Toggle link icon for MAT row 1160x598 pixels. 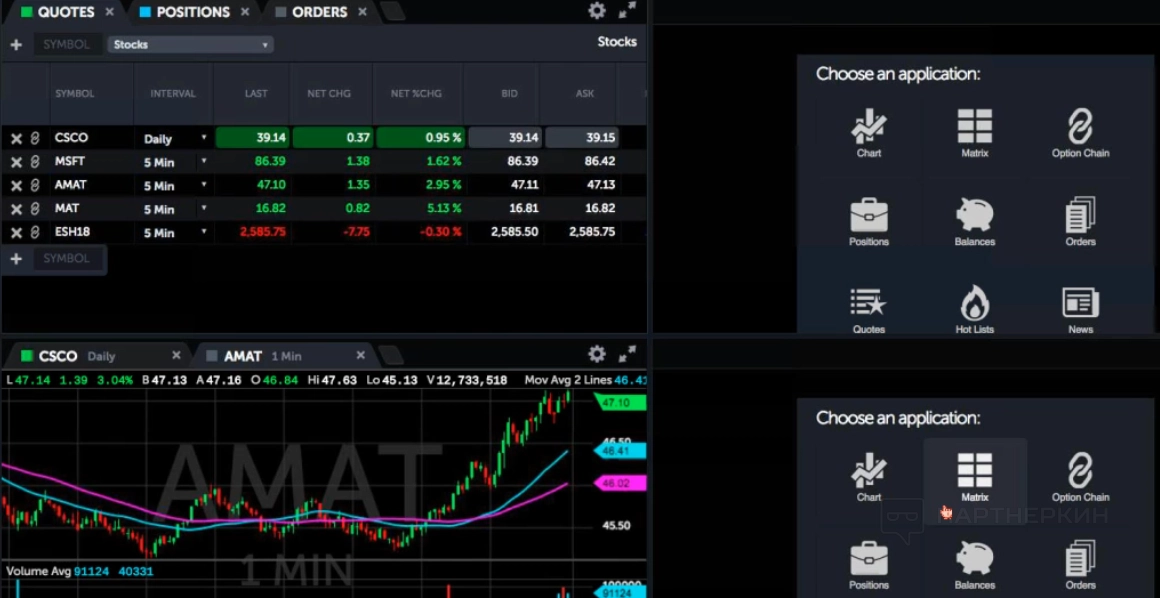[x=35, y=209]
